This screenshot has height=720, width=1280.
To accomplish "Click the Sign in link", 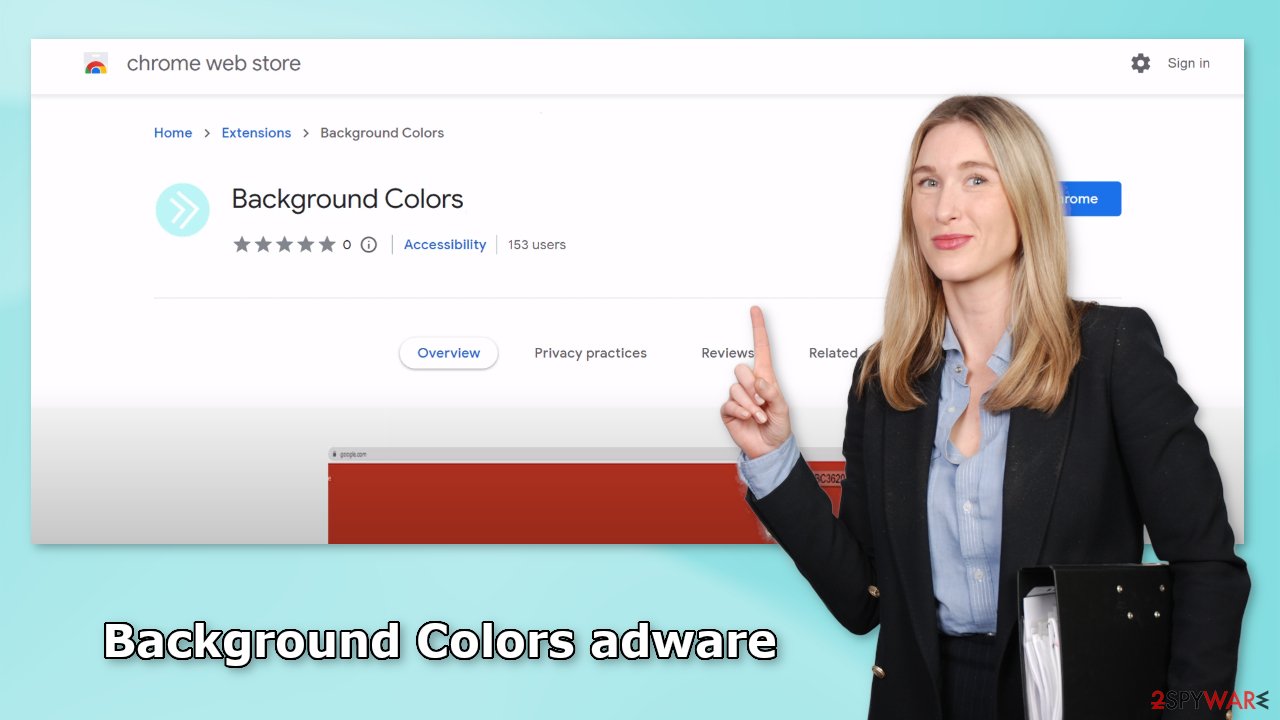I will tap(1188, 63).
